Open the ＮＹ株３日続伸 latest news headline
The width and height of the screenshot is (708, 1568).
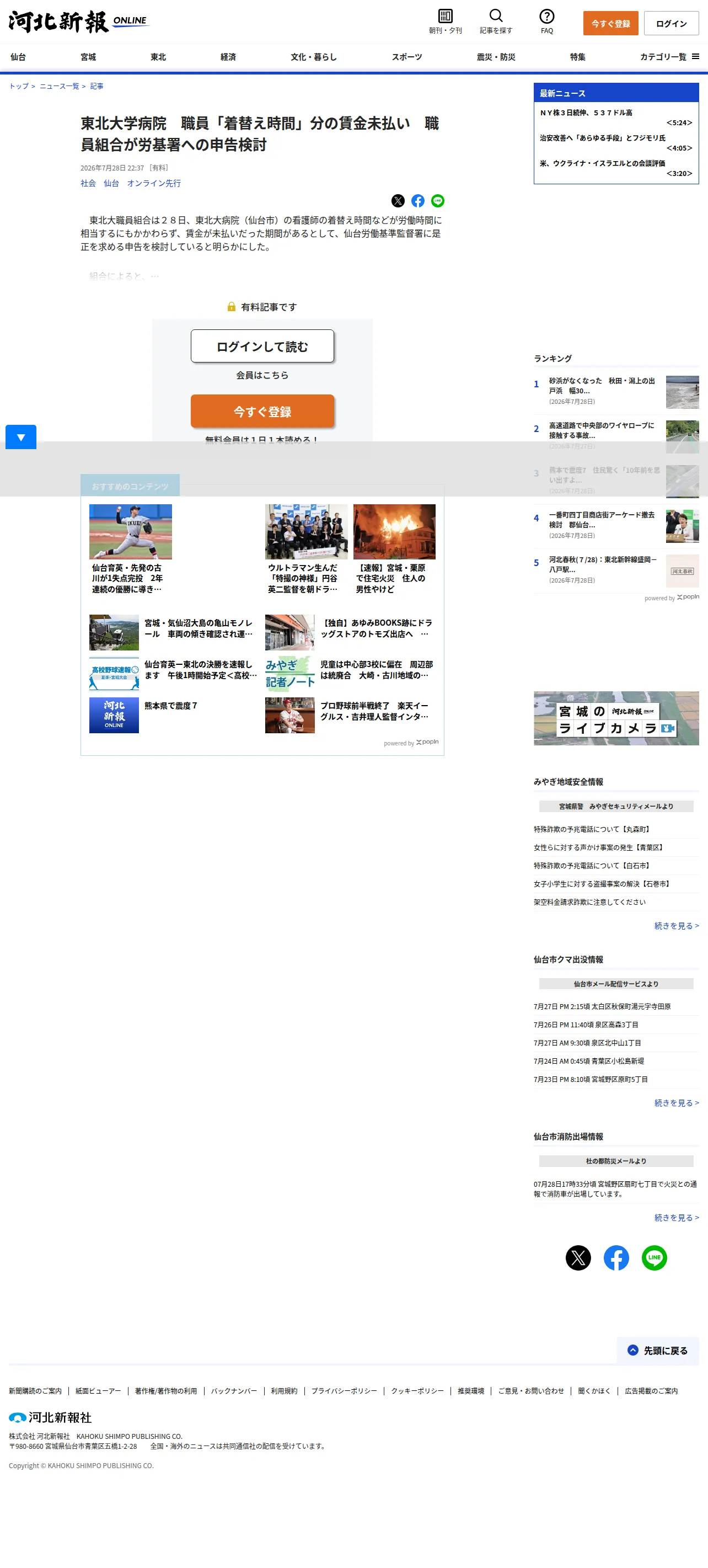(x=586, y=113)
